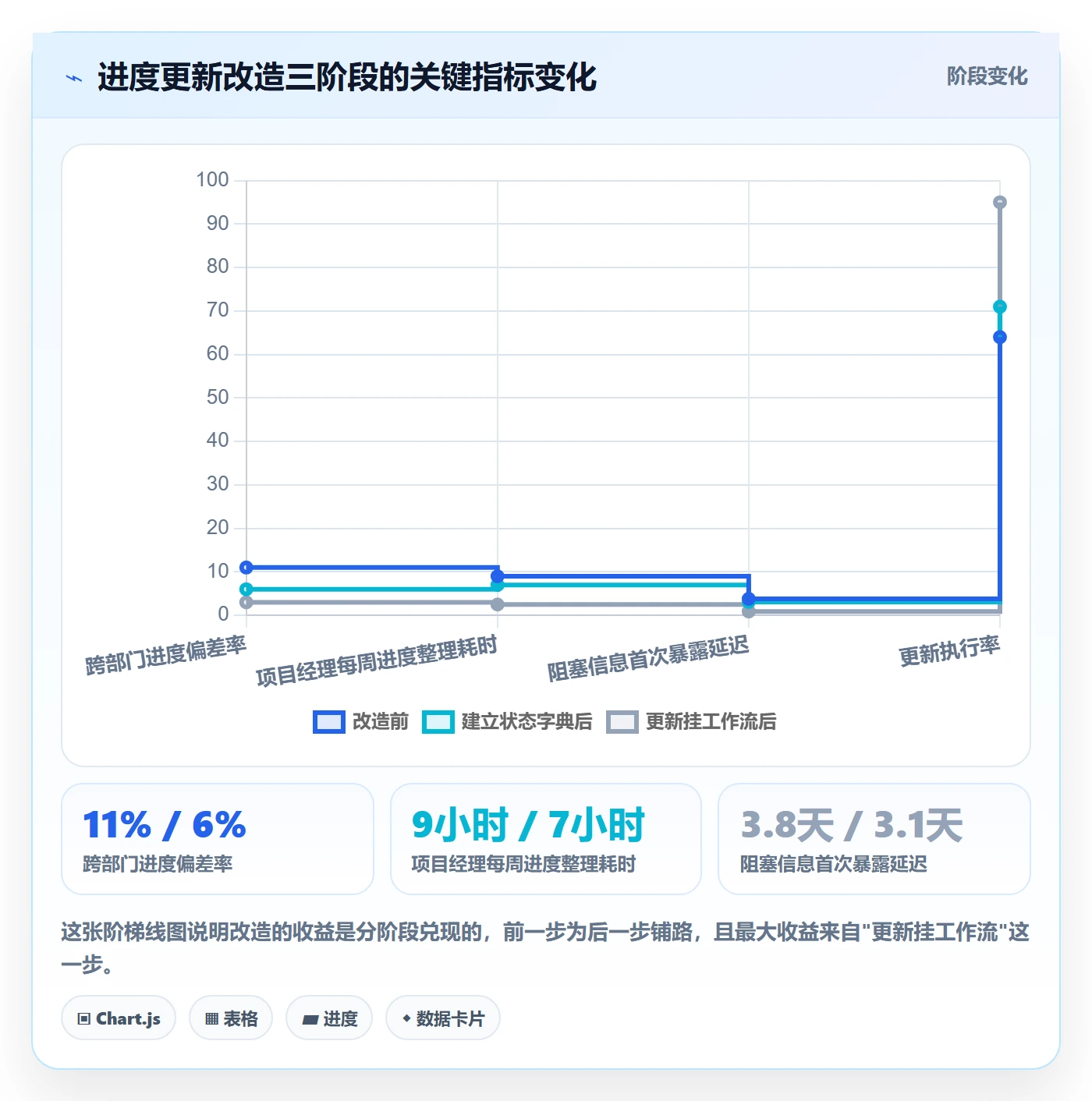Viewport: 1092px width, 1101px height.
Task: Toggle the 更新挂工作流后 legend series
Action: tap(691, 722)
